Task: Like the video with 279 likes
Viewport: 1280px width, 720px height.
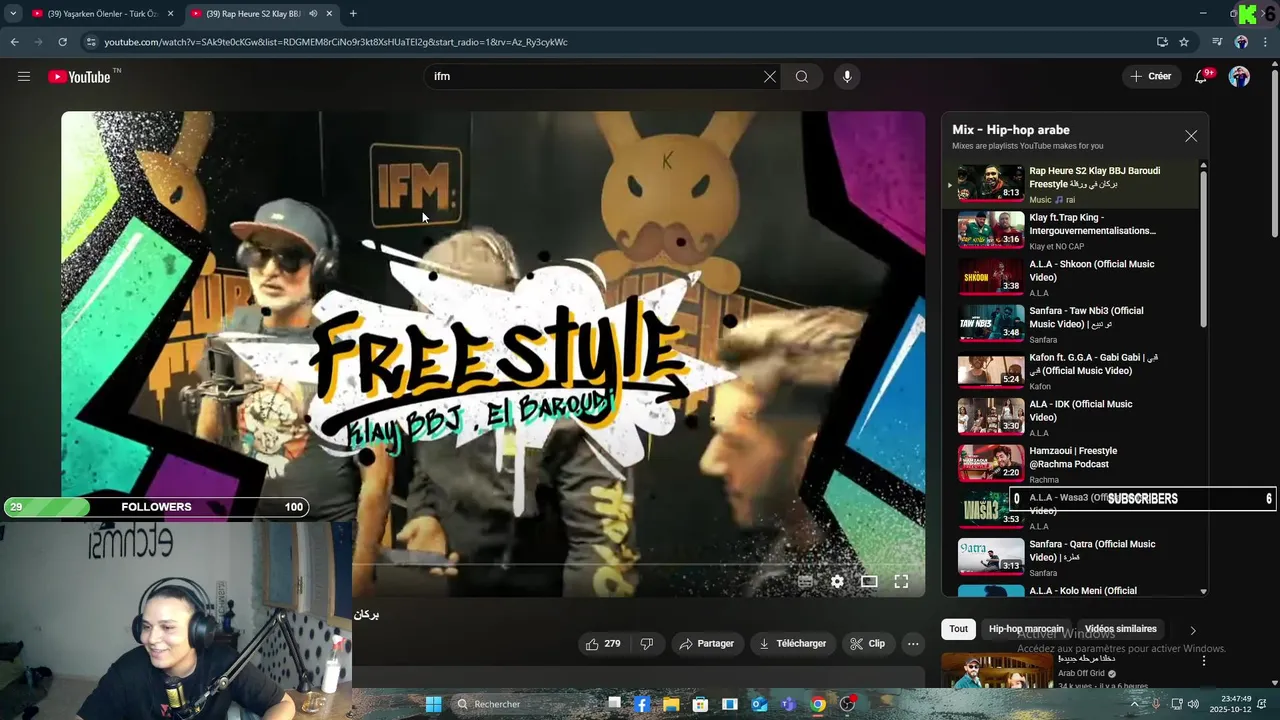Action: point(603,644)
